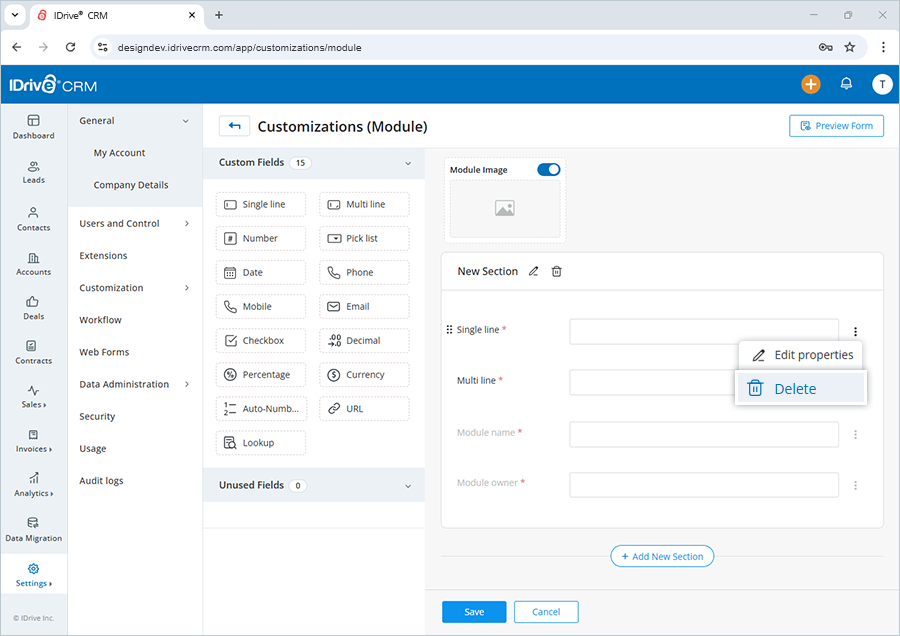
Task: Disable the Module Image toggle
Action: [x=549, y=170]
